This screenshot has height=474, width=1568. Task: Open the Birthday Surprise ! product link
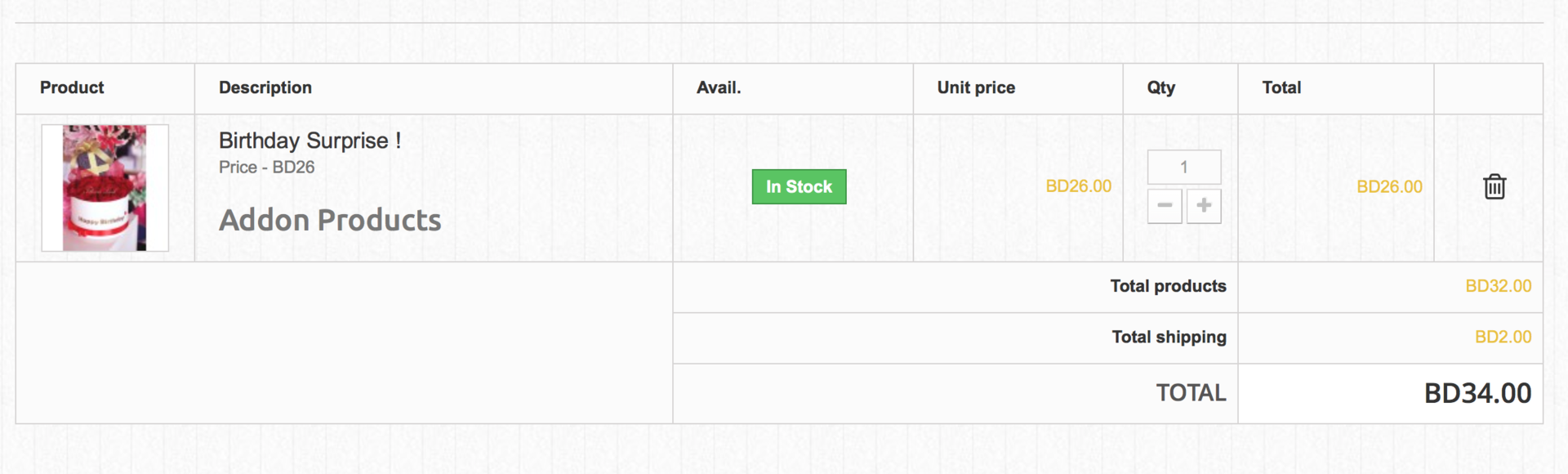pos(310,141)
